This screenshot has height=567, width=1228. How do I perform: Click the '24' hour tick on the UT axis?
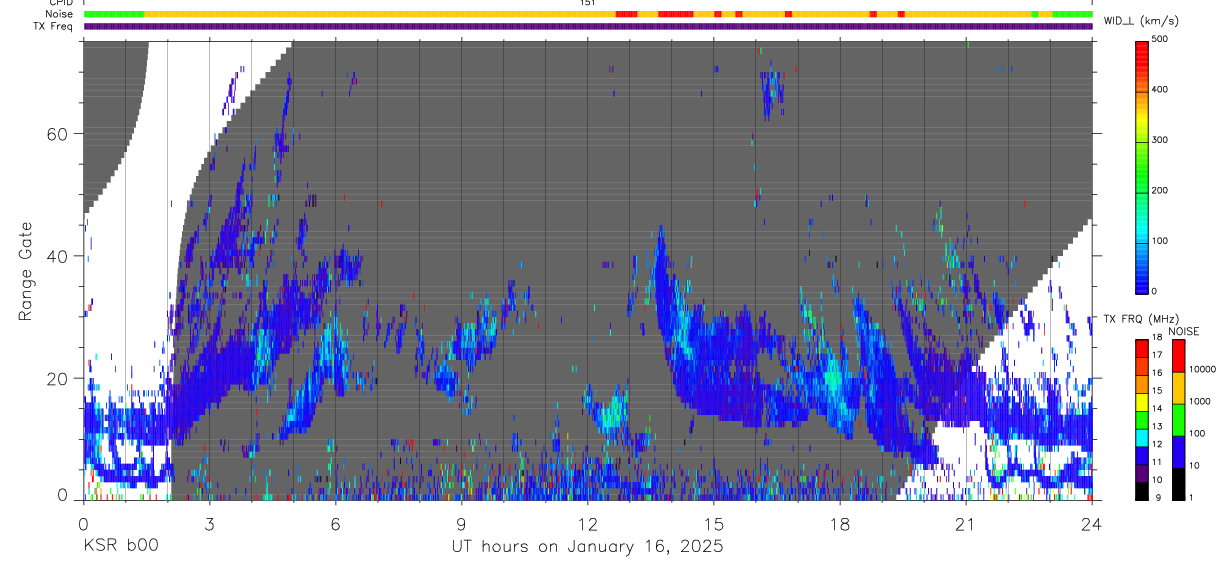pos(1091,523)
